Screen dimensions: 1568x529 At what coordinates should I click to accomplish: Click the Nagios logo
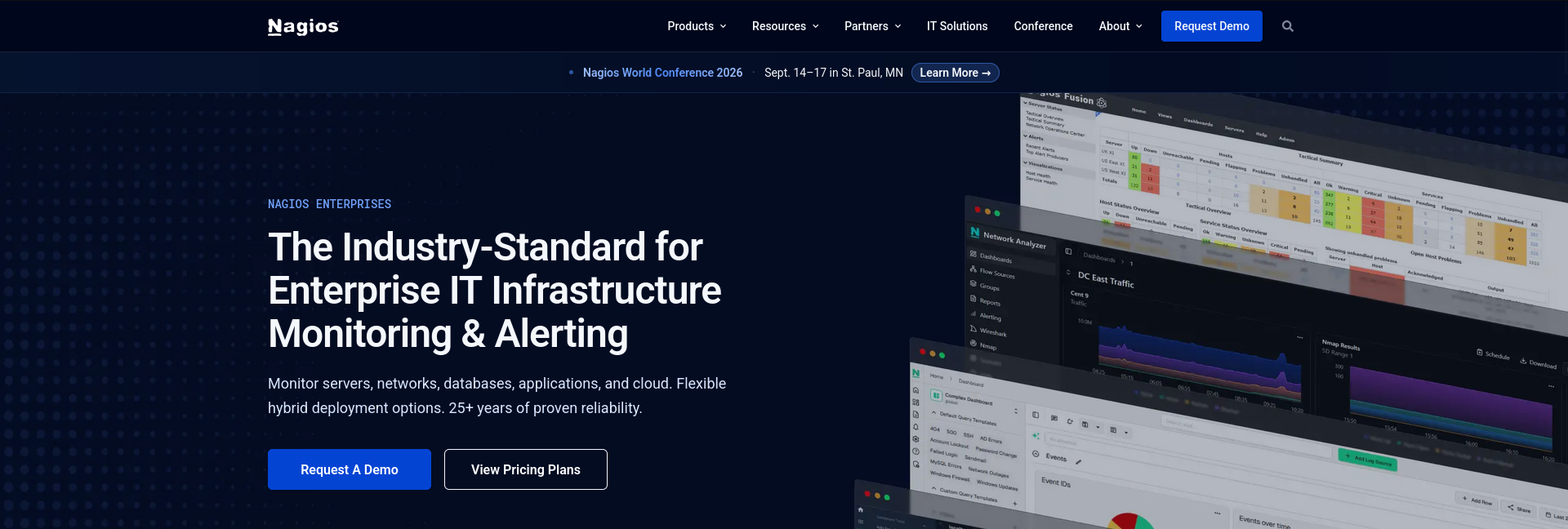tap(303, 26)
